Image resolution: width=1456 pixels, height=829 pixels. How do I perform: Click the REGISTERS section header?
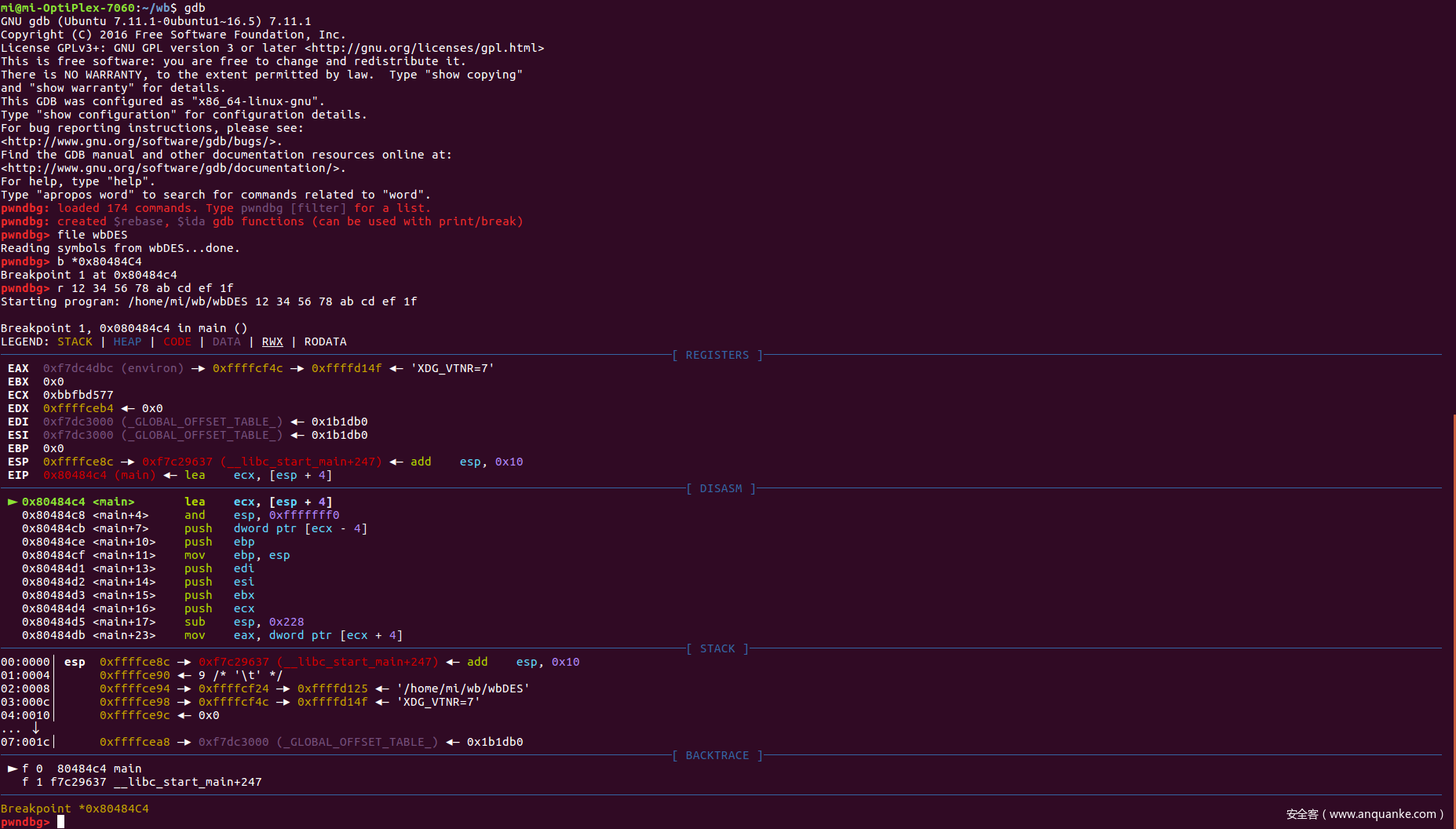point(717,355)
